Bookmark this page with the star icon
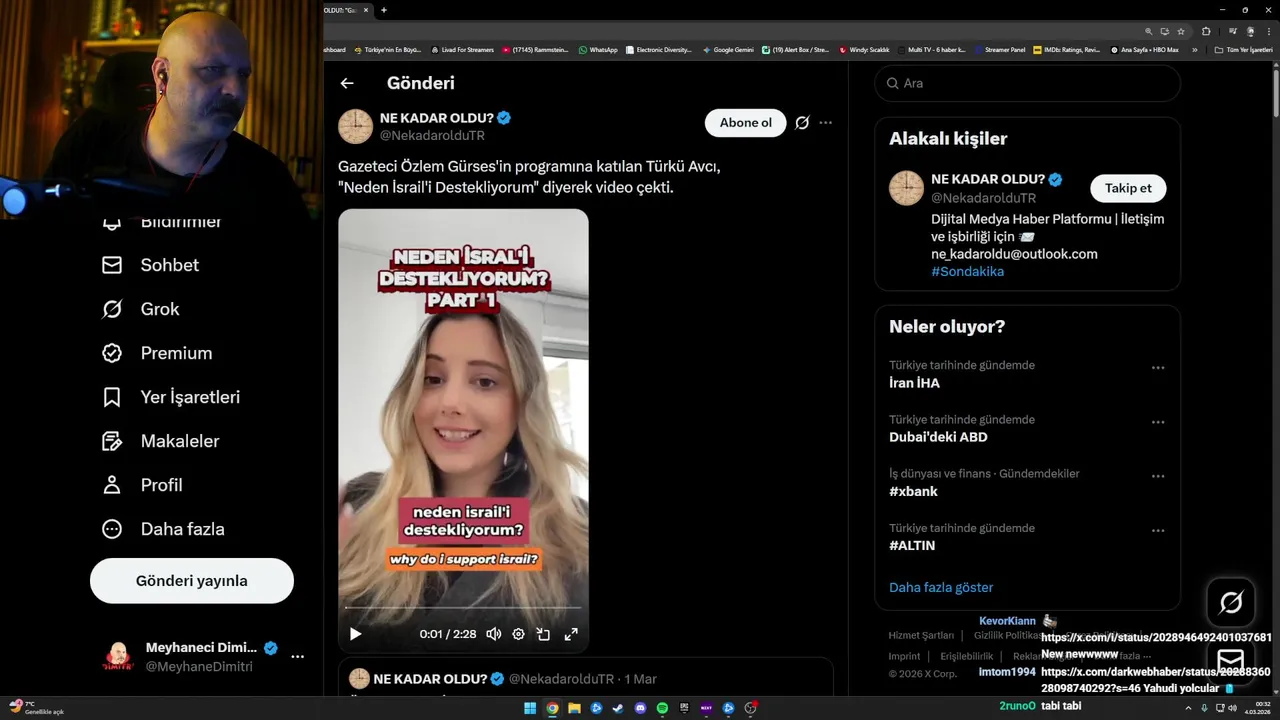 (1181, 31)
